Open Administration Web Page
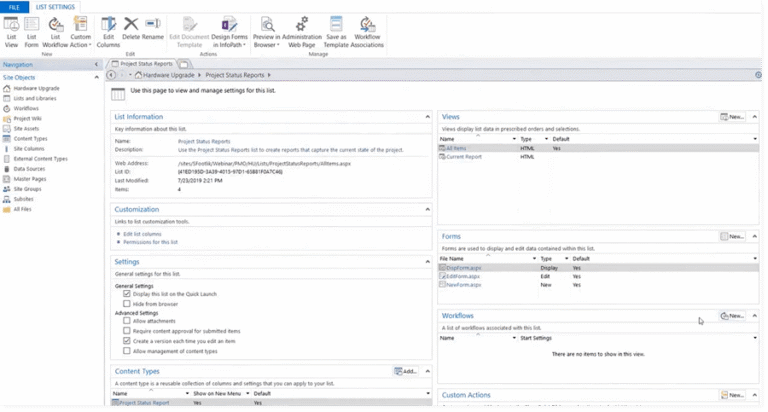 (x=302, y=32)
